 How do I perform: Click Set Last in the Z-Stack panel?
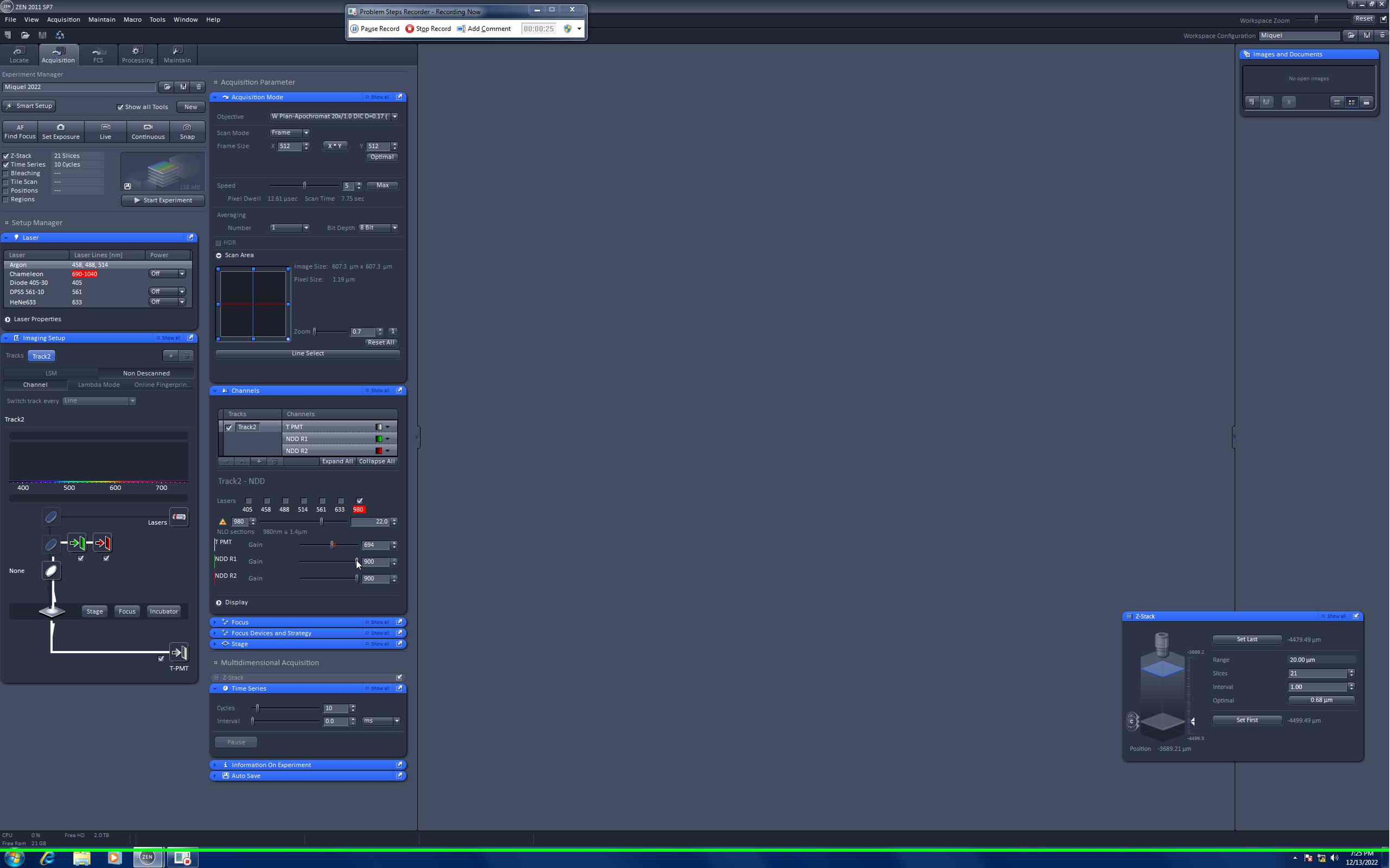1247,640
